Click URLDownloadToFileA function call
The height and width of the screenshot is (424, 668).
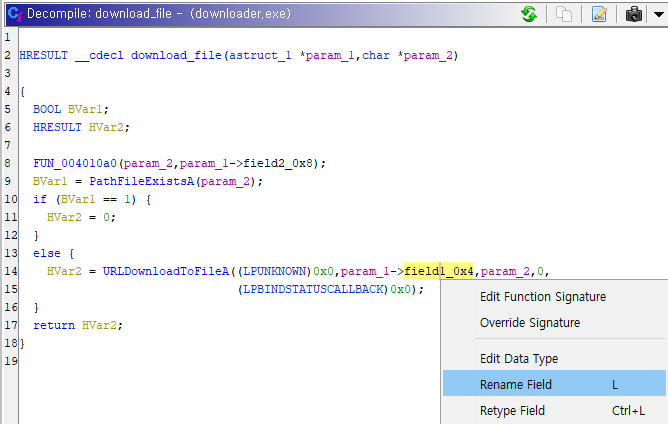[x=166, y=271]
